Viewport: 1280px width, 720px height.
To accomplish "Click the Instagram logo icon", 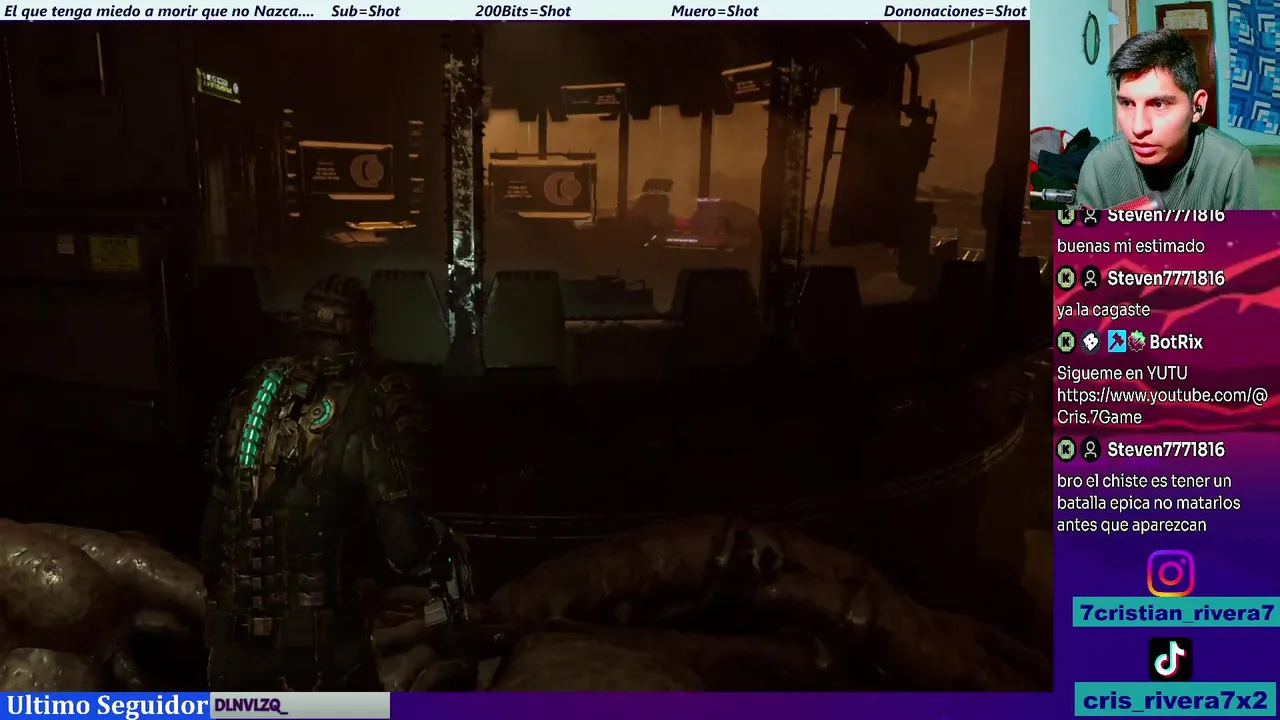I will 1170,573.
